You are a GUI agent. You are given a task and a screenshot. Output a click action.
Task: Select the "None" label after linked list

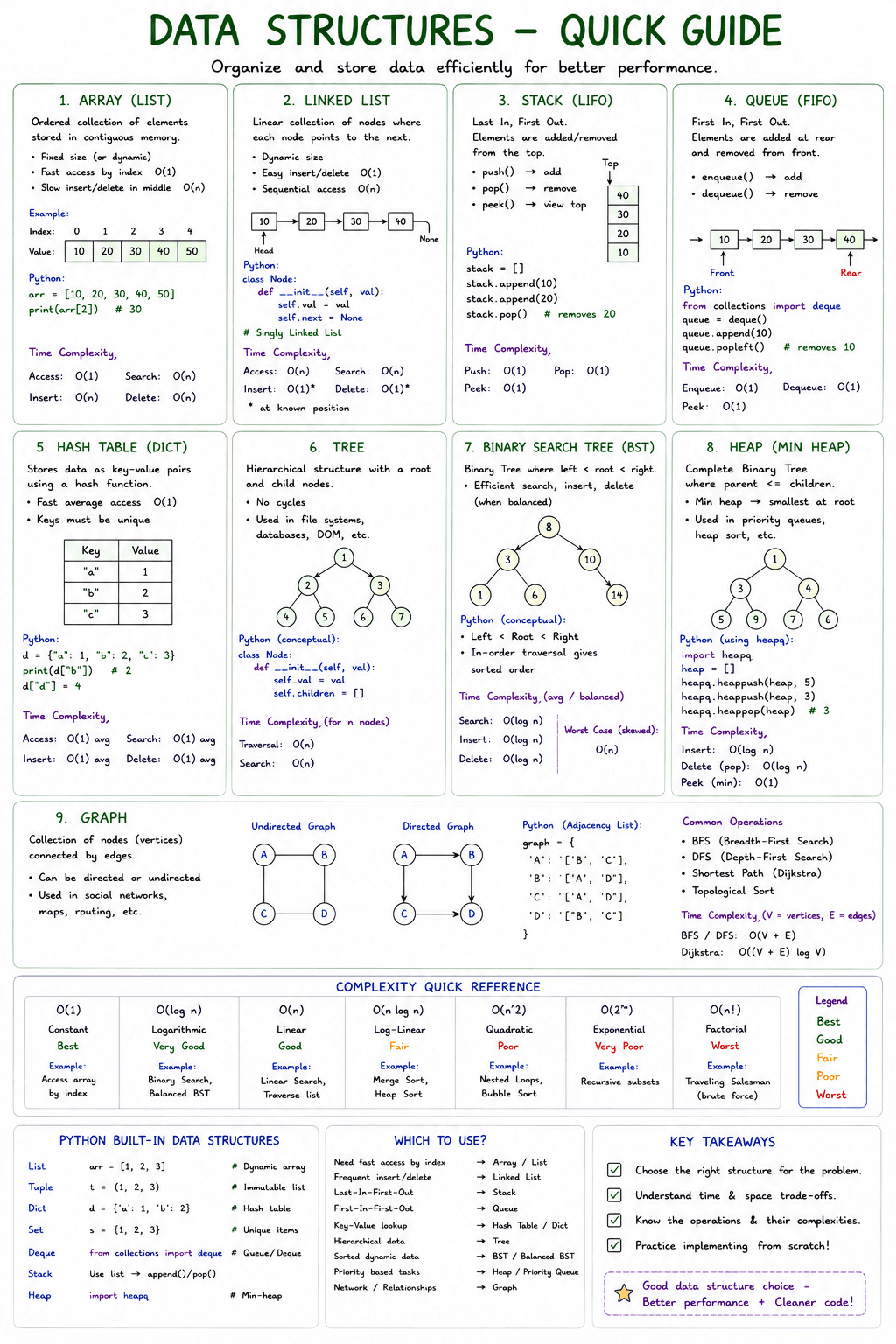(429, 239)
